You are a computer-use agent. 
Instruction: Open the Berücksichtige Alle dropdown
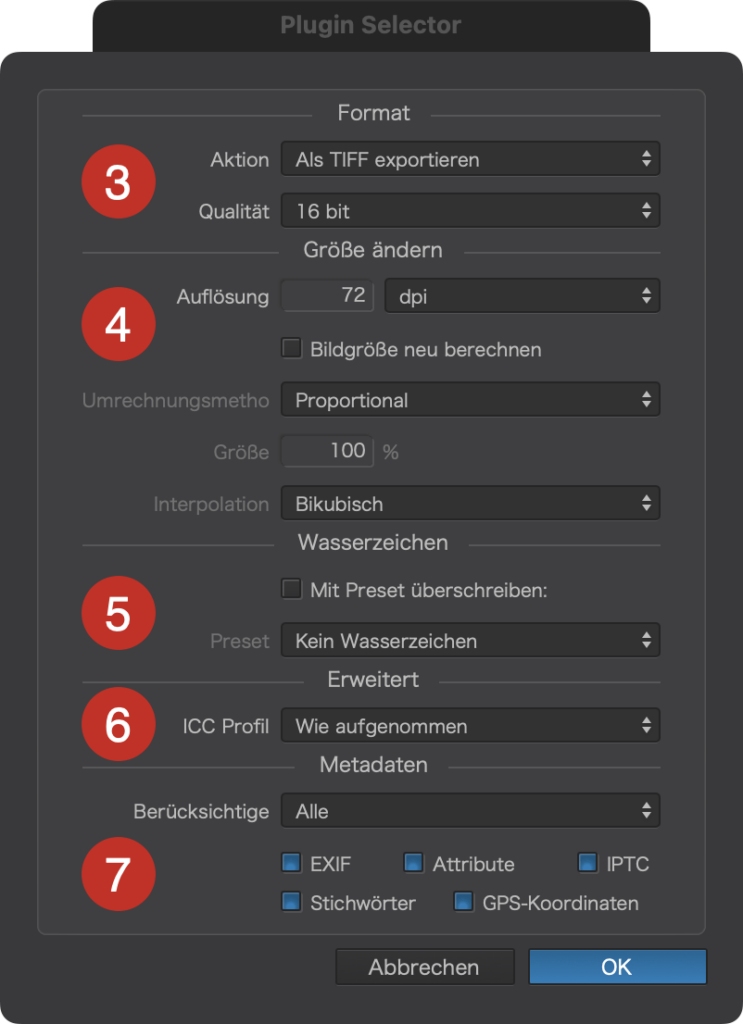[470, 810]
